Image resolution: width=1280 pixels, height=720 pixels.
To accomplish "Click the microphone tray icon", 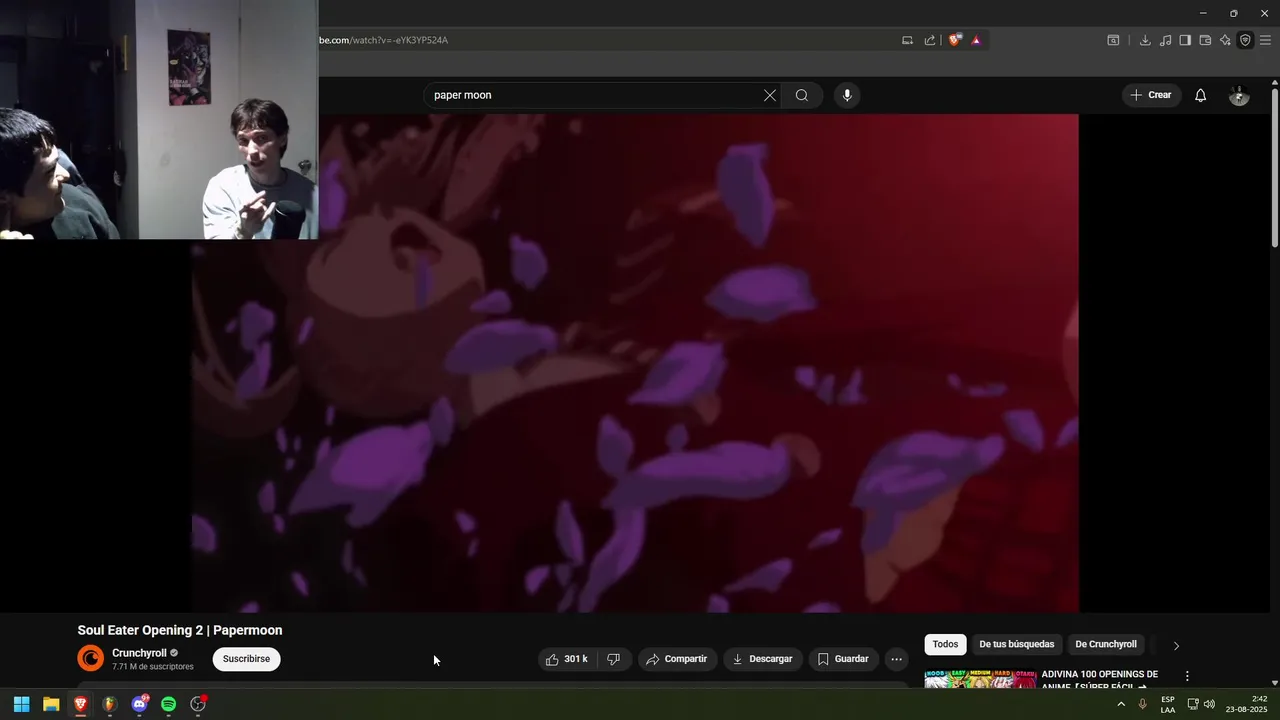I will tap(1143, 704).
